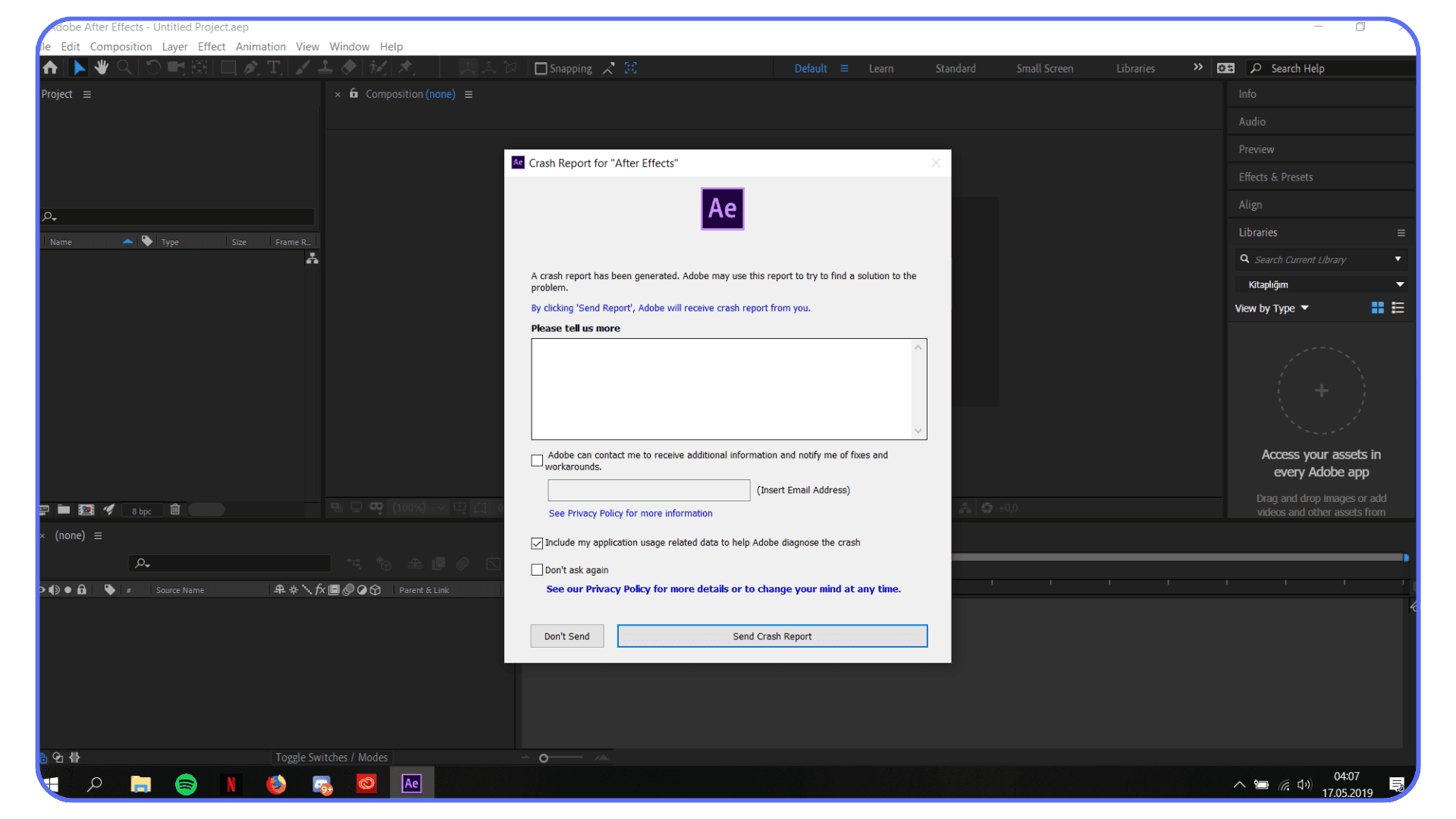Select the Brush tool
The width and height of the screenshot is (1456, 819).
pyautogui.click(x=302, y=67)
